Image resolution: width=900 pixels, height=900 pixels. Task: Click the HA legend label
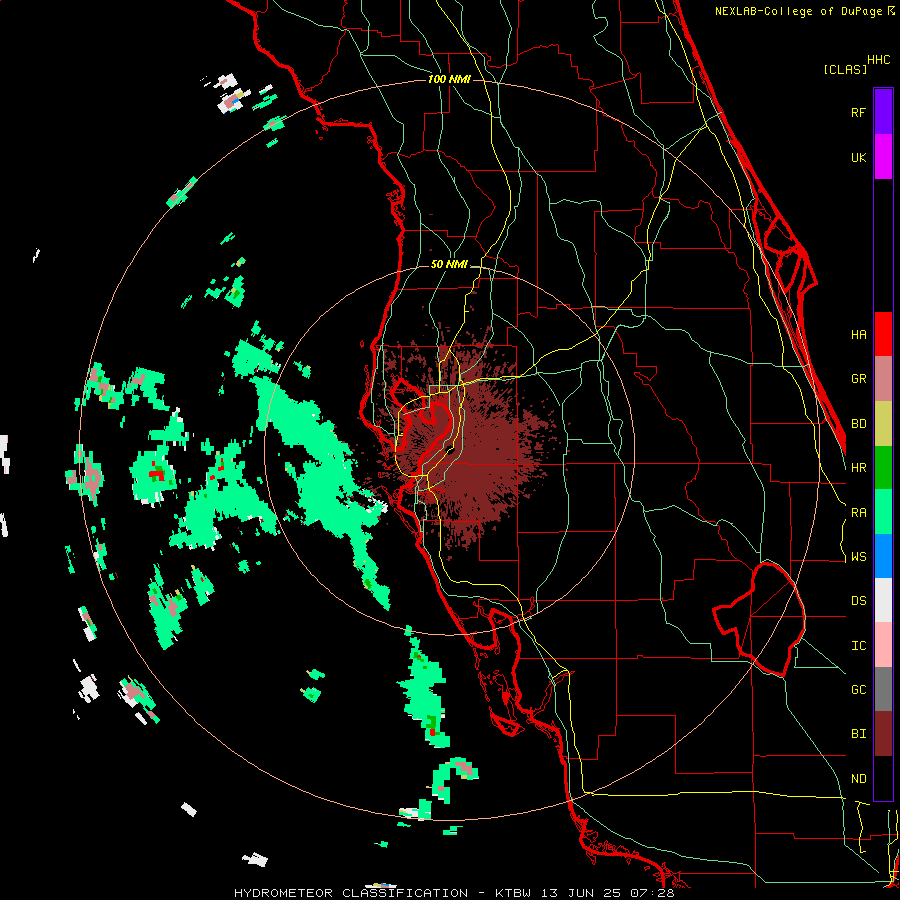point(858,335)
